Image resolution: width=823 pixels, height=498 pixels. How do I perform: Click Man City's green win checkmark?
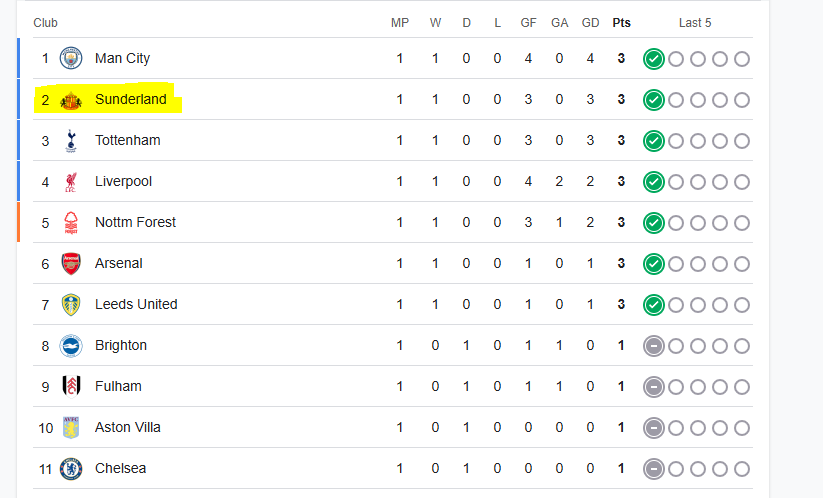click(653, 59)
